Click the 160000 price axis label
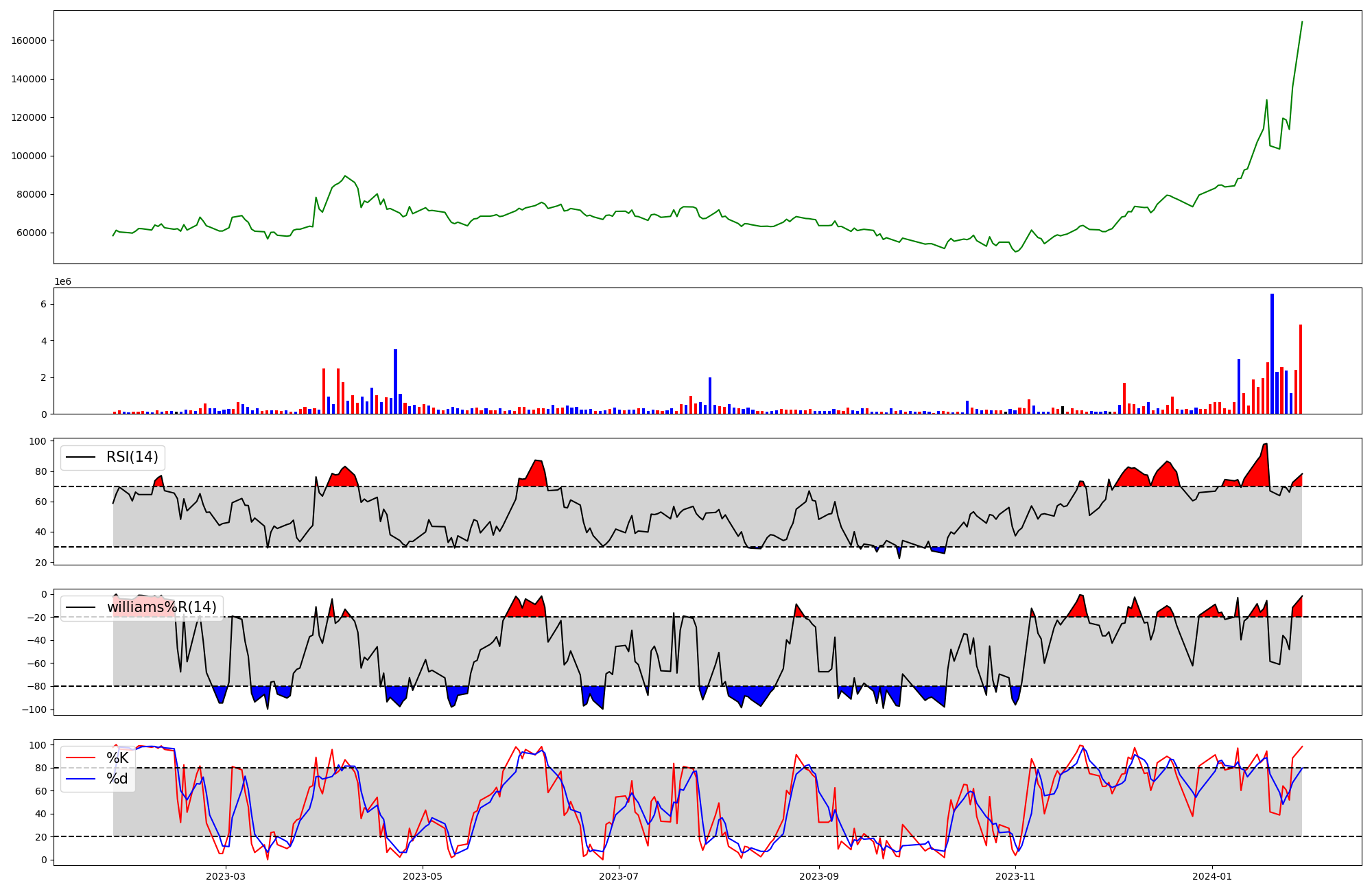Screen dimensions: 1372x892 coord(29,40)
